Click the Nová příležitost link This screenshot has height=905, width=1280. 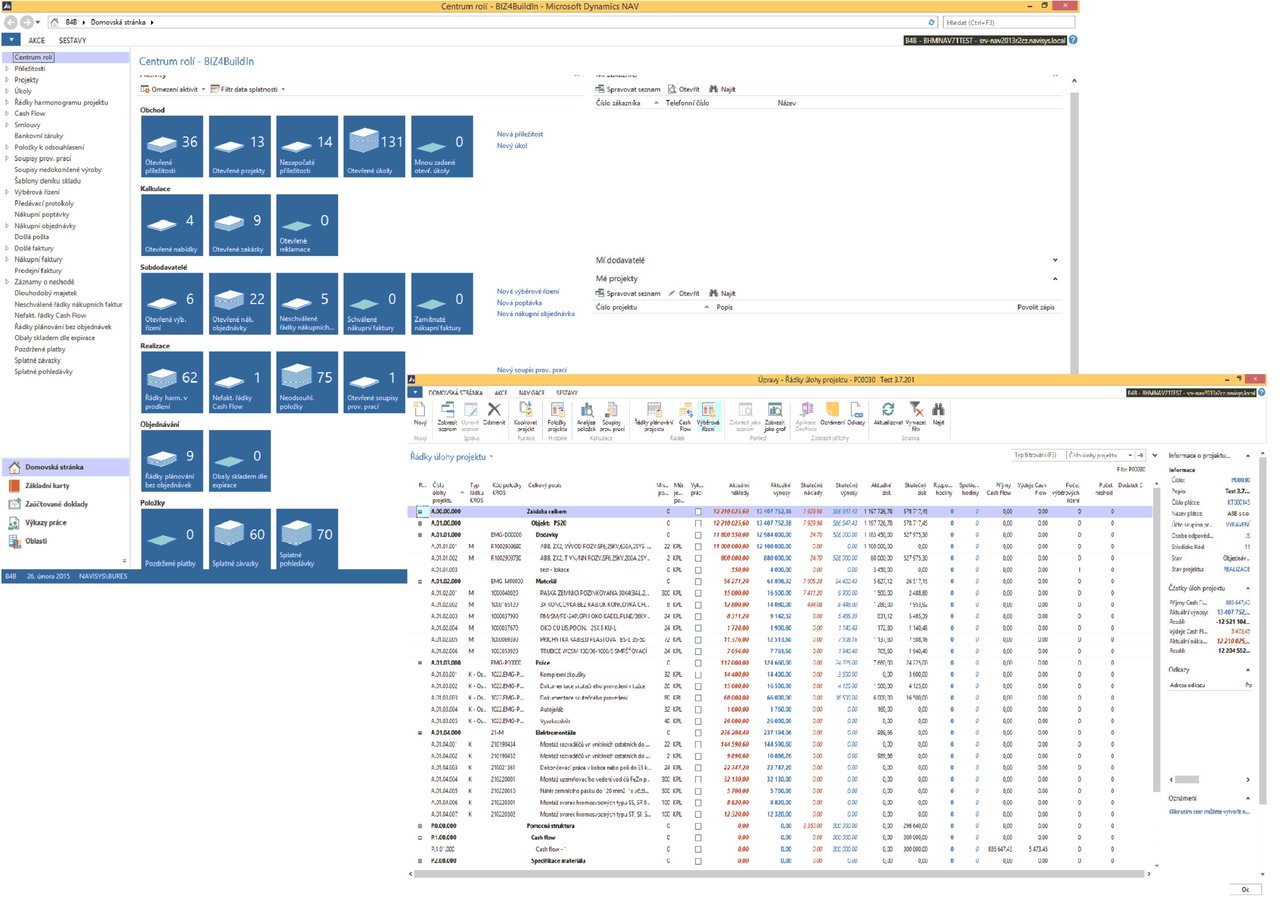pyautogui.click(x=520, y=133)
